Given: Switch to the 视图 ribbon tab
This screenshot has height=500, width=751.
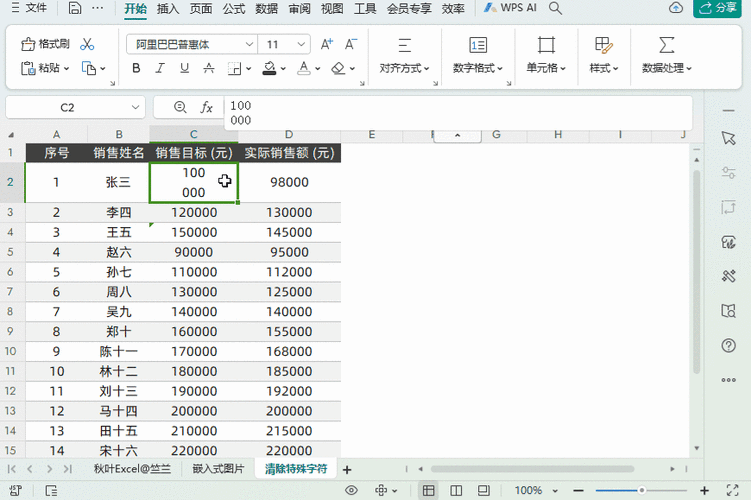Looking at the screenshot, I should point(332,8).
